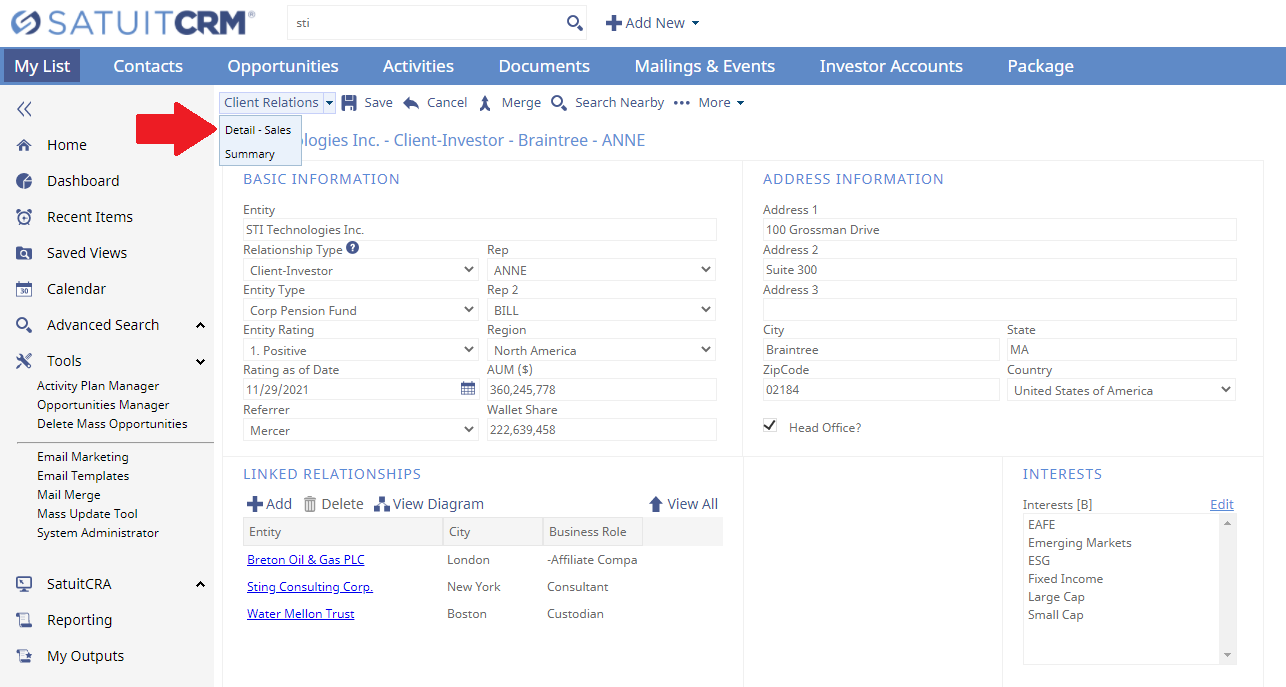The image size is (1286, 687).
Task: Click the Address 1 input field
Action: 1000,230
